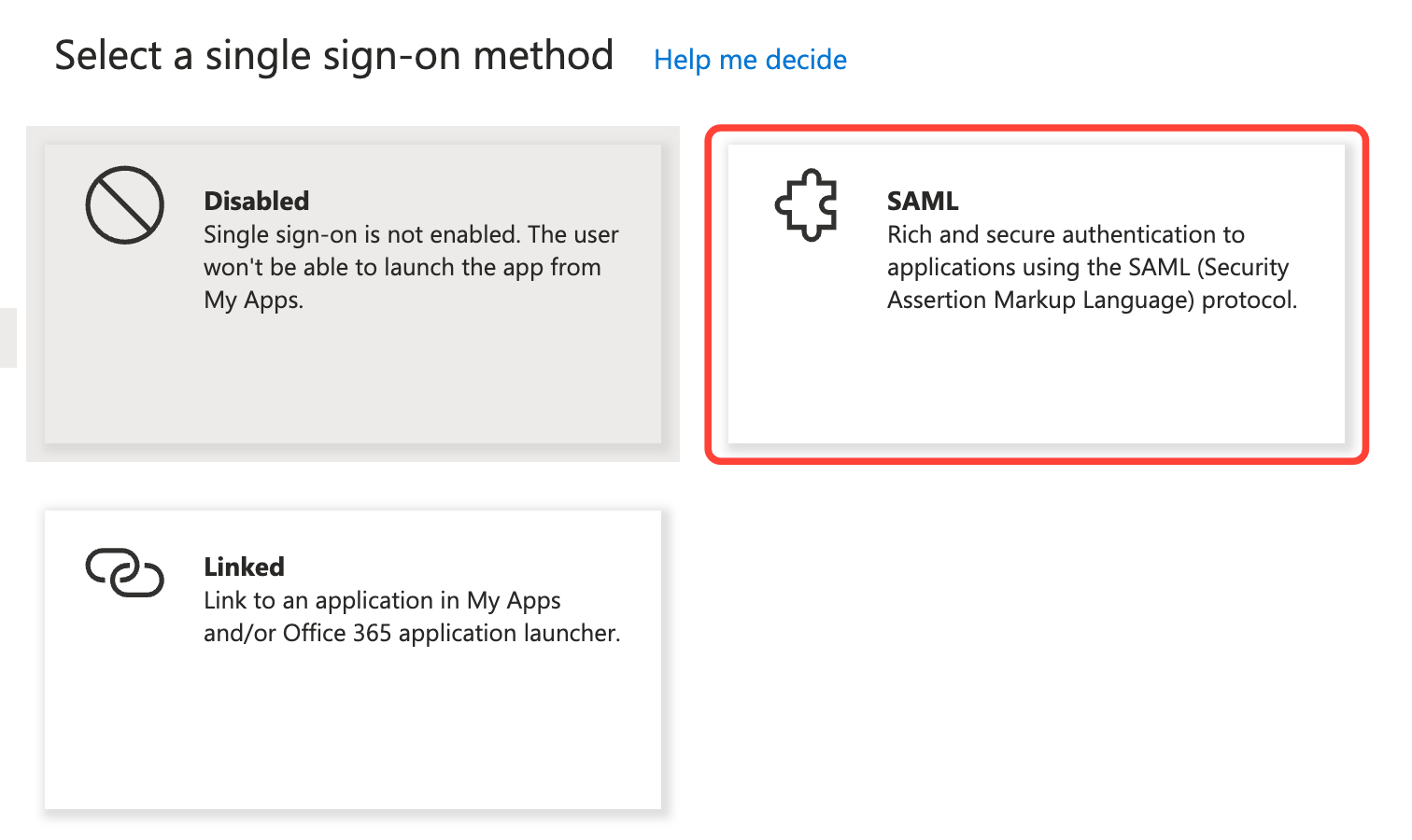Screen dimensions: 1412x840
Task: Click the "Select a single sign-on method" heading
Action: point(333,56)
